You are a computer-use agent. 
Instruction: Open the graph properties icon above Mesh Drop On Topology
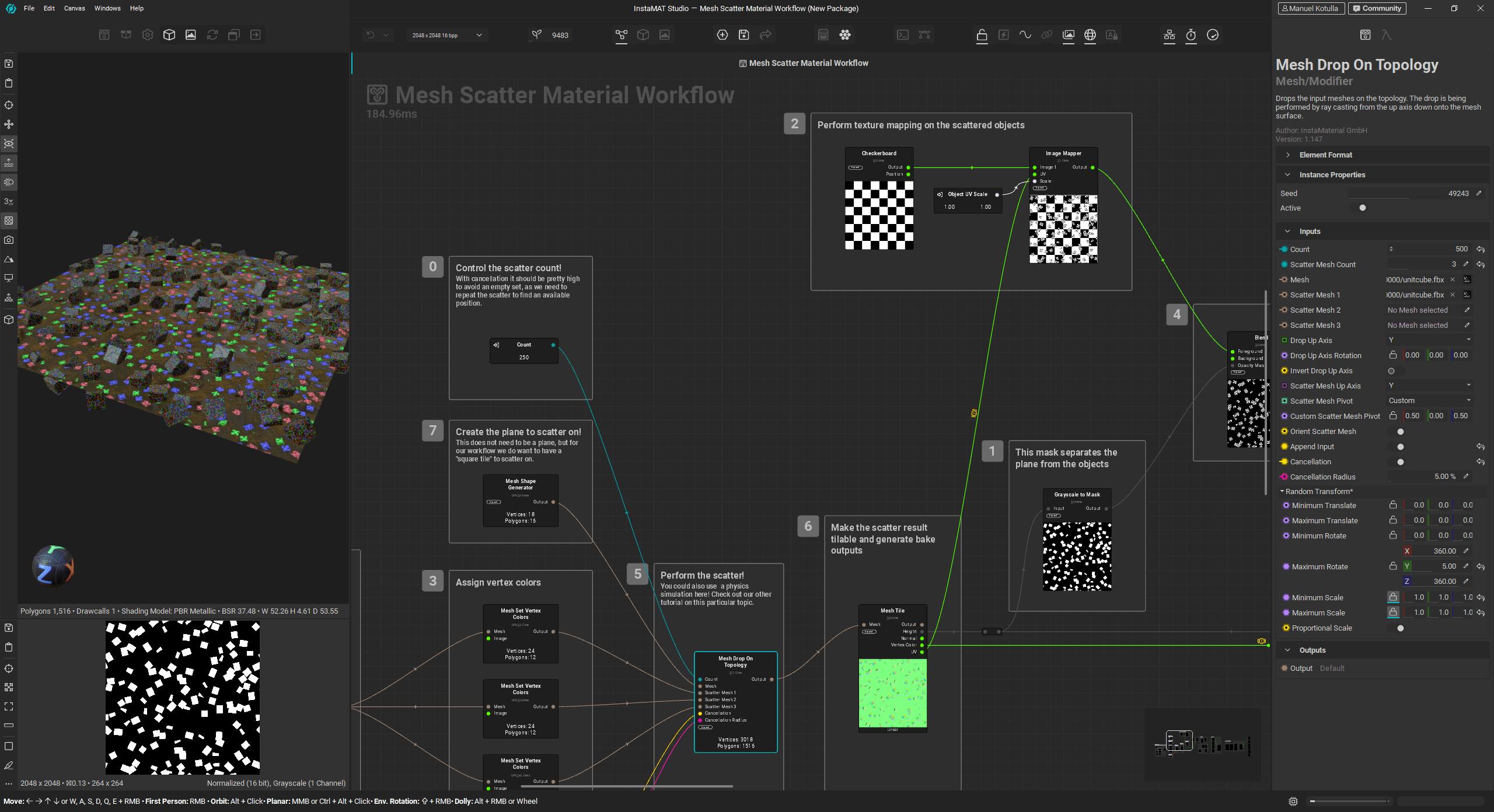1366,35
